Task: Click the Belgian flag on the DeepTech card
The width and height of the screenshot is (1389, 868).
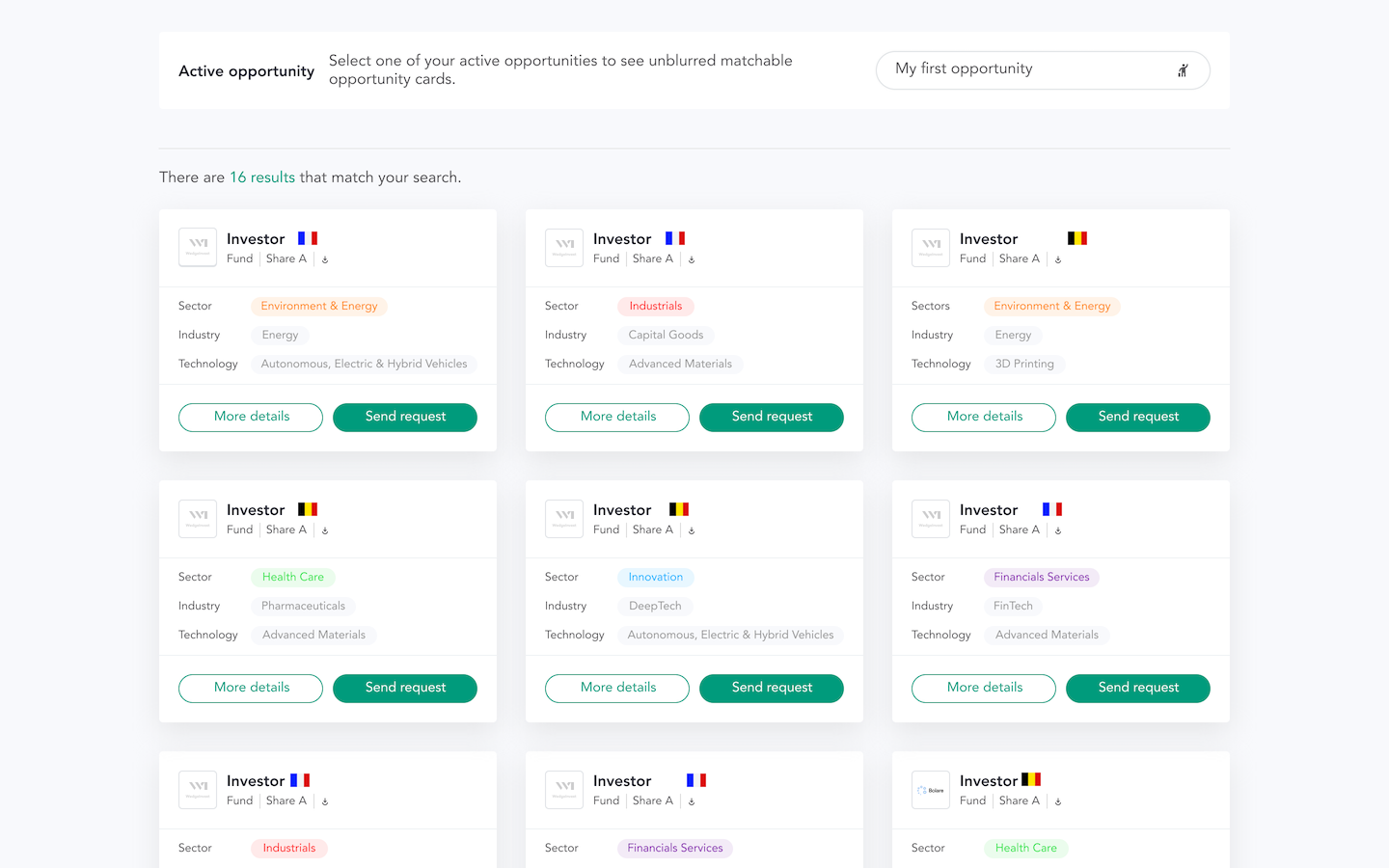Action: tap(679, 509)
